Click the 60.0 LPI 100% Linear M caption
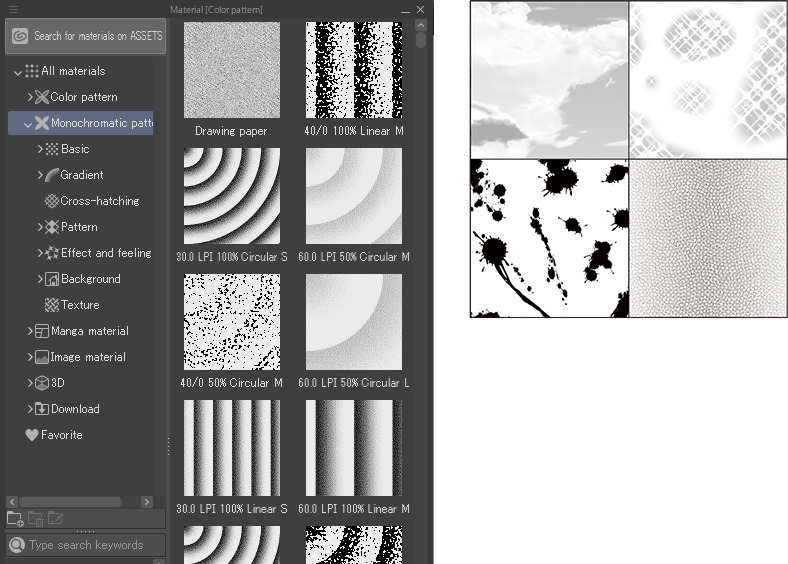Image resolution: width=788 pixels, height=564 pixels. [354, 509]
